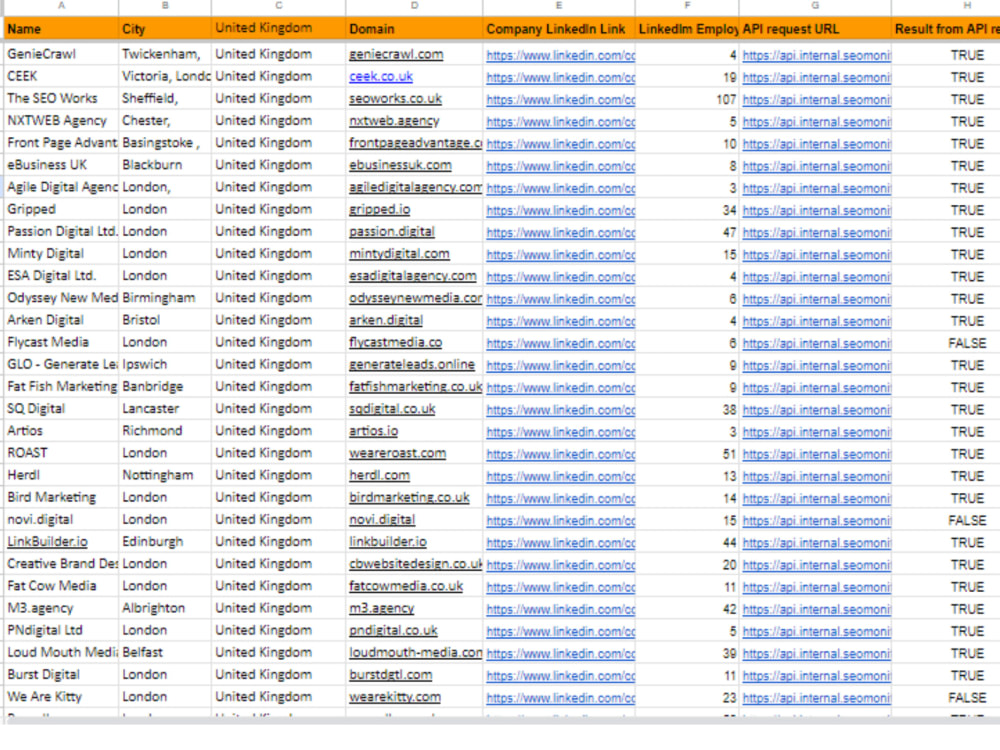This screenshot has height=750, width=1000.
Task: Select the employee count 107 cell
Action: point(688,99)
